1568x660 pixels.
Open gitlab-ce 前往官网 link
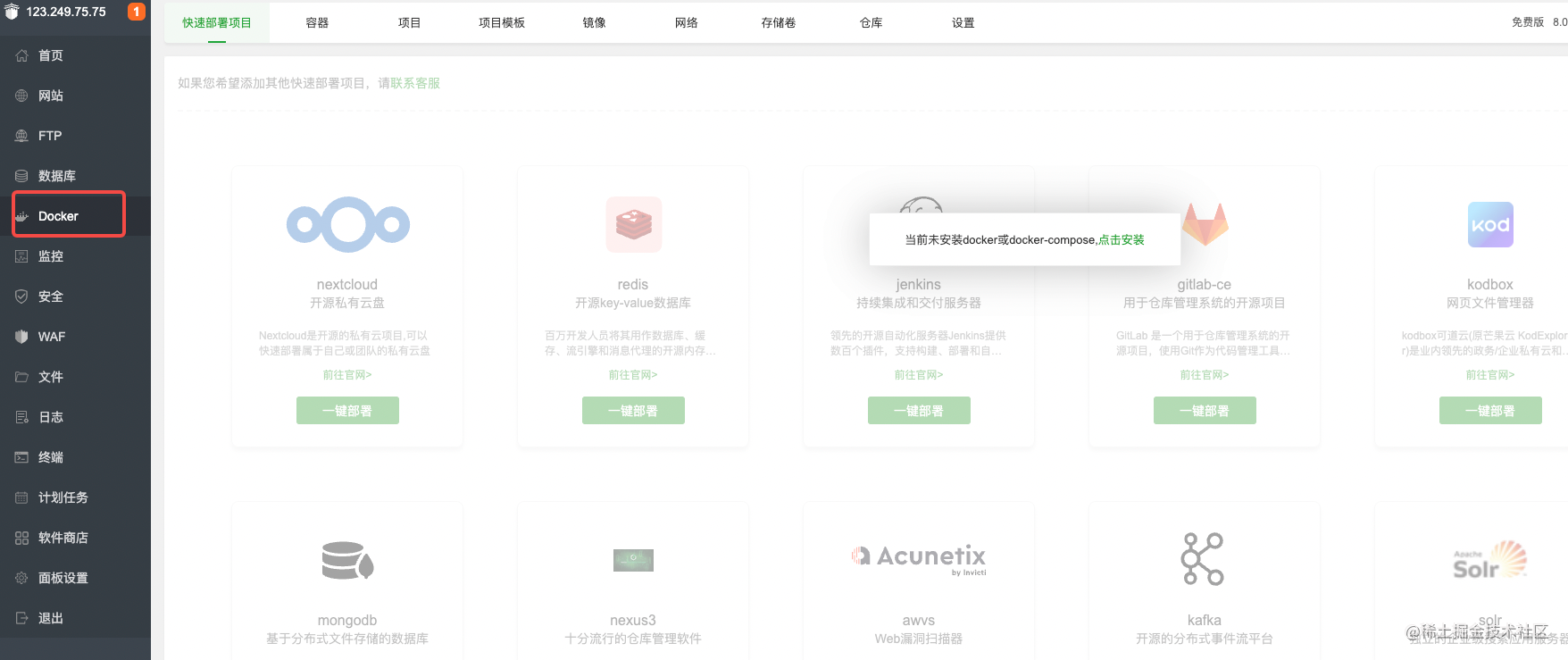(x=1205, y=375)
